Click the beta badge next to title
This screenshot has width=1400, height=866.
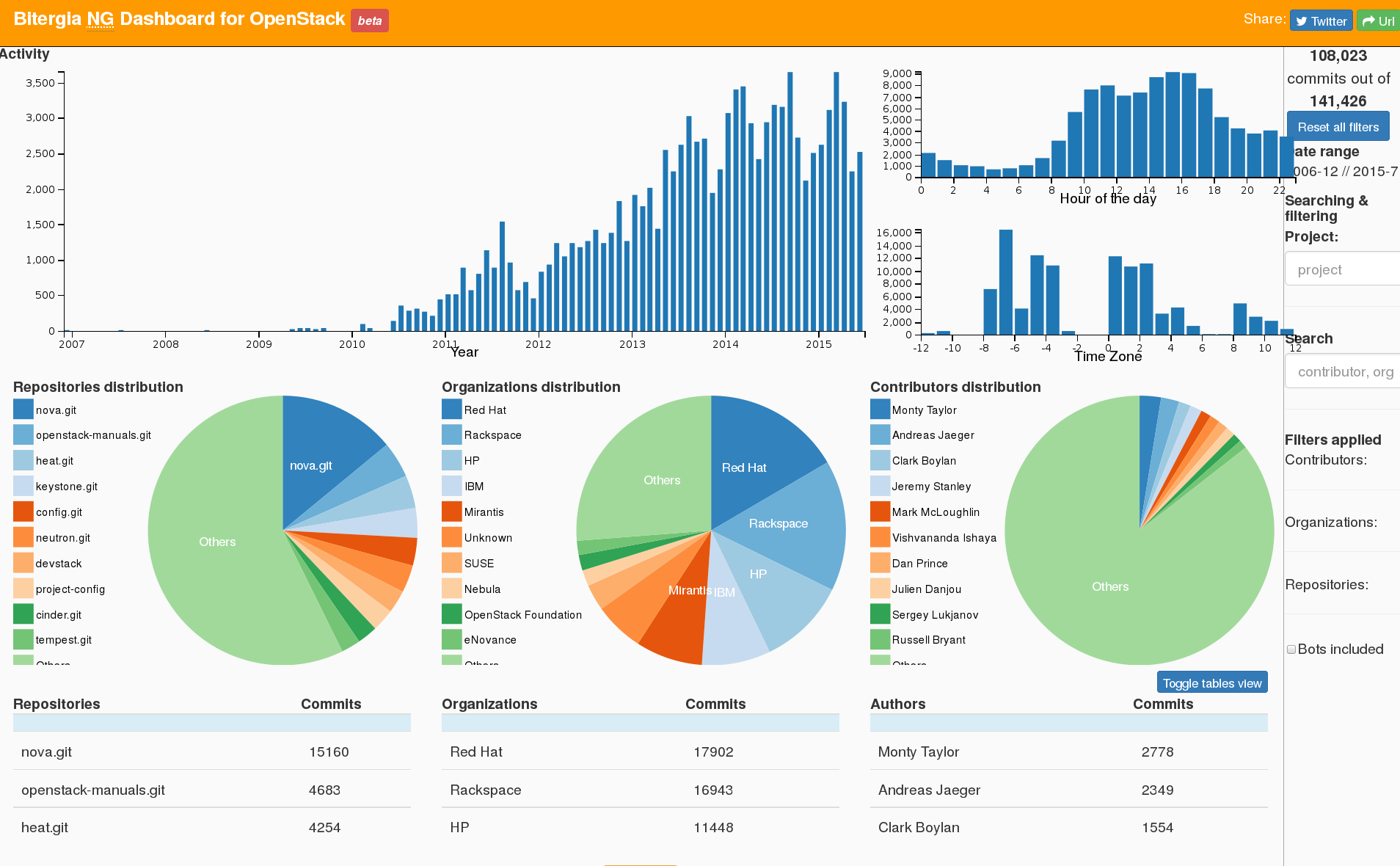[x=369, y=21]
